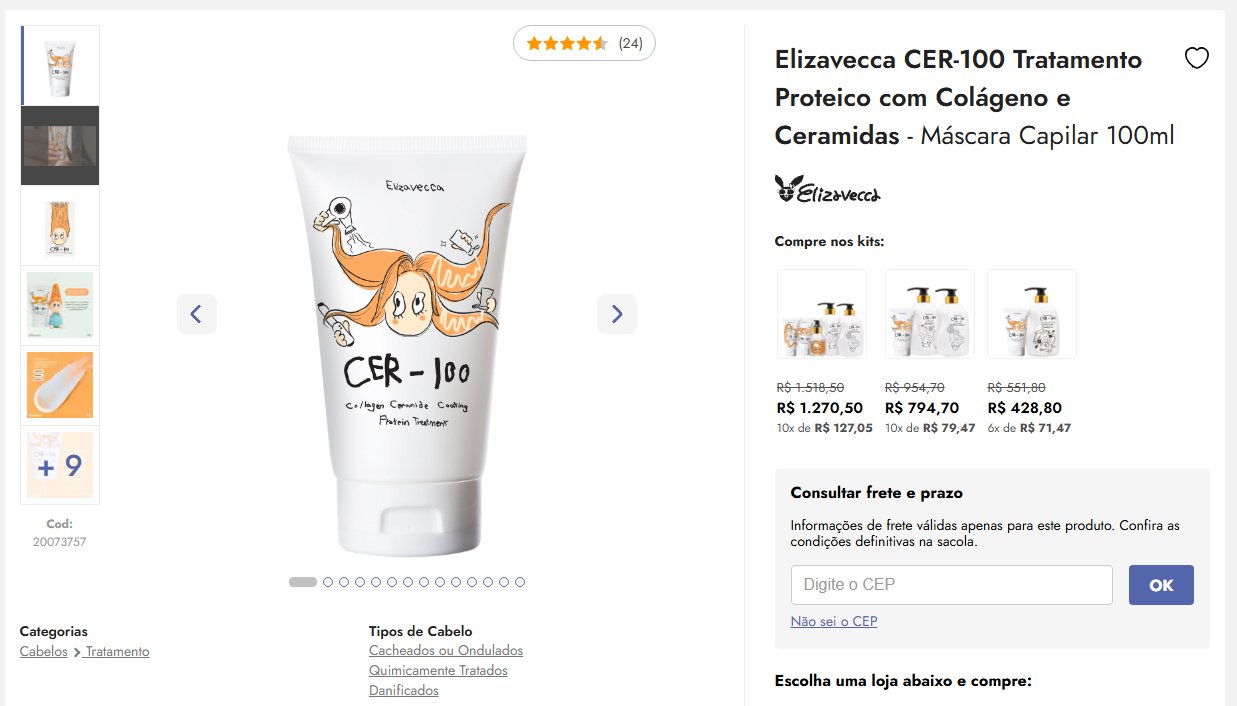Open the product video thumbnail
1237x706 pixels.
pyautogui.click(x=60, y=146)
